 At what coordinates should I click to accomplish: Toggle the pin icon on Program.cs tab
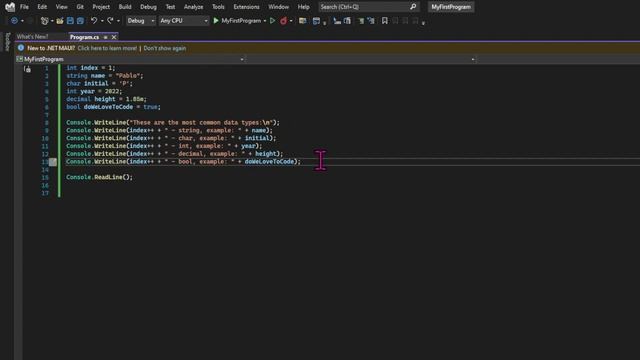coord(105,37)
